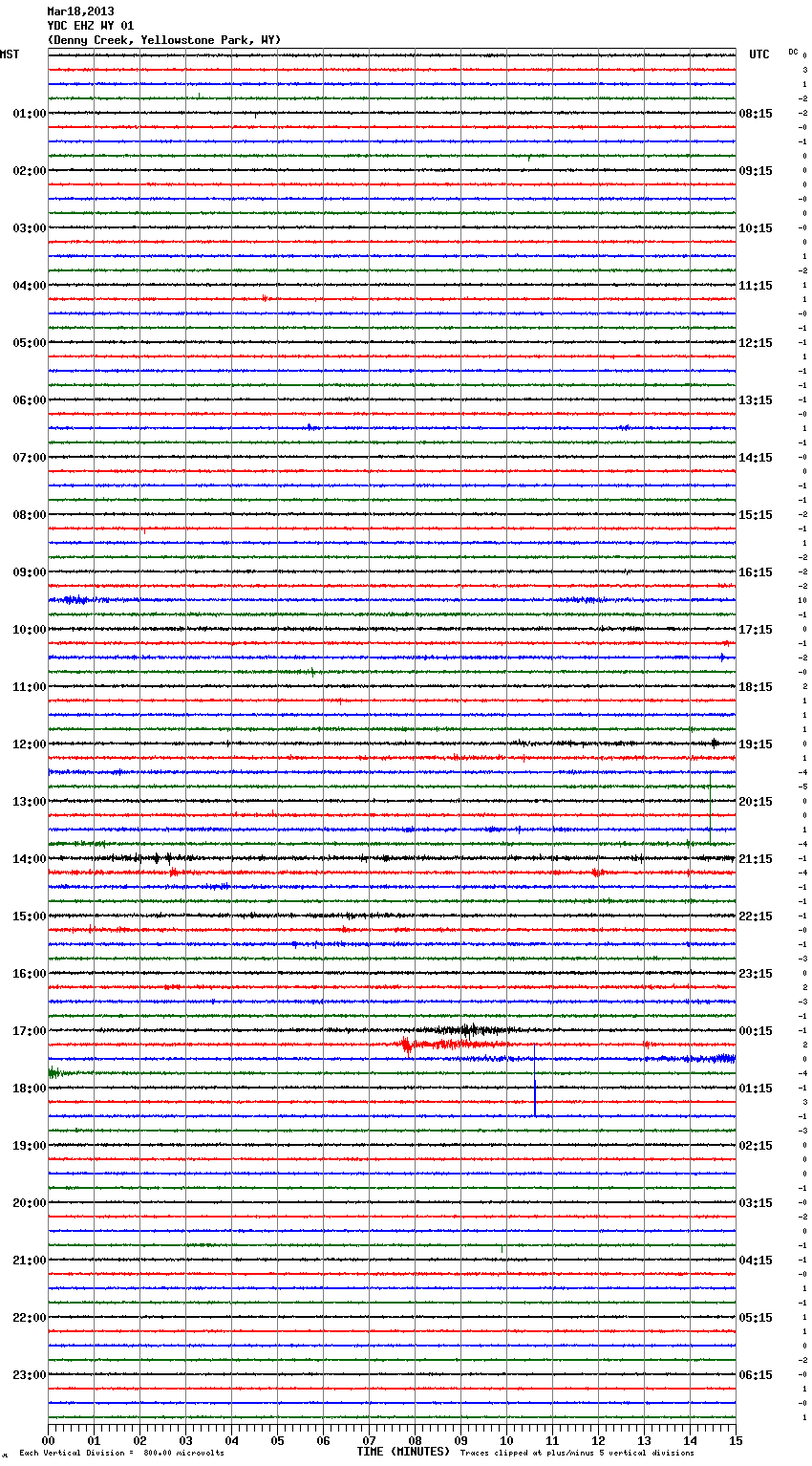Image resolution: width=812 pixels, height=1466 pixels.
Task: Click the 16:15 UTC time label
Action: pyautogui.click(x=756, y=572)
